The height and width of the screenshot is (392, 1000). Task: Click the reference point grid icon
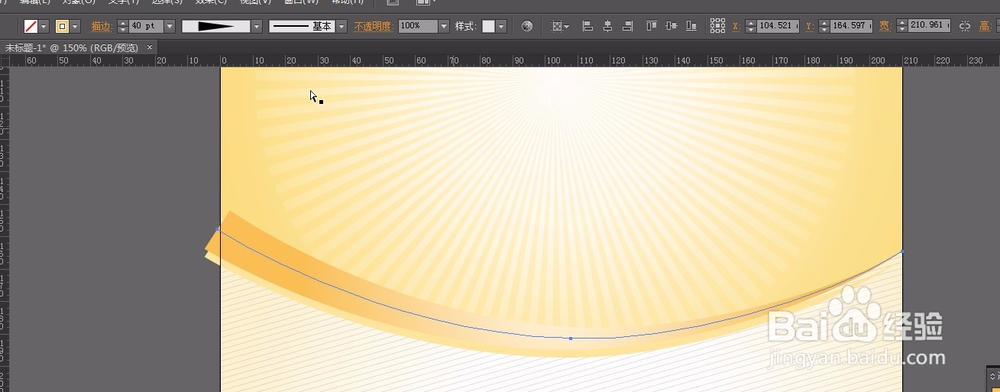[717, 26]
